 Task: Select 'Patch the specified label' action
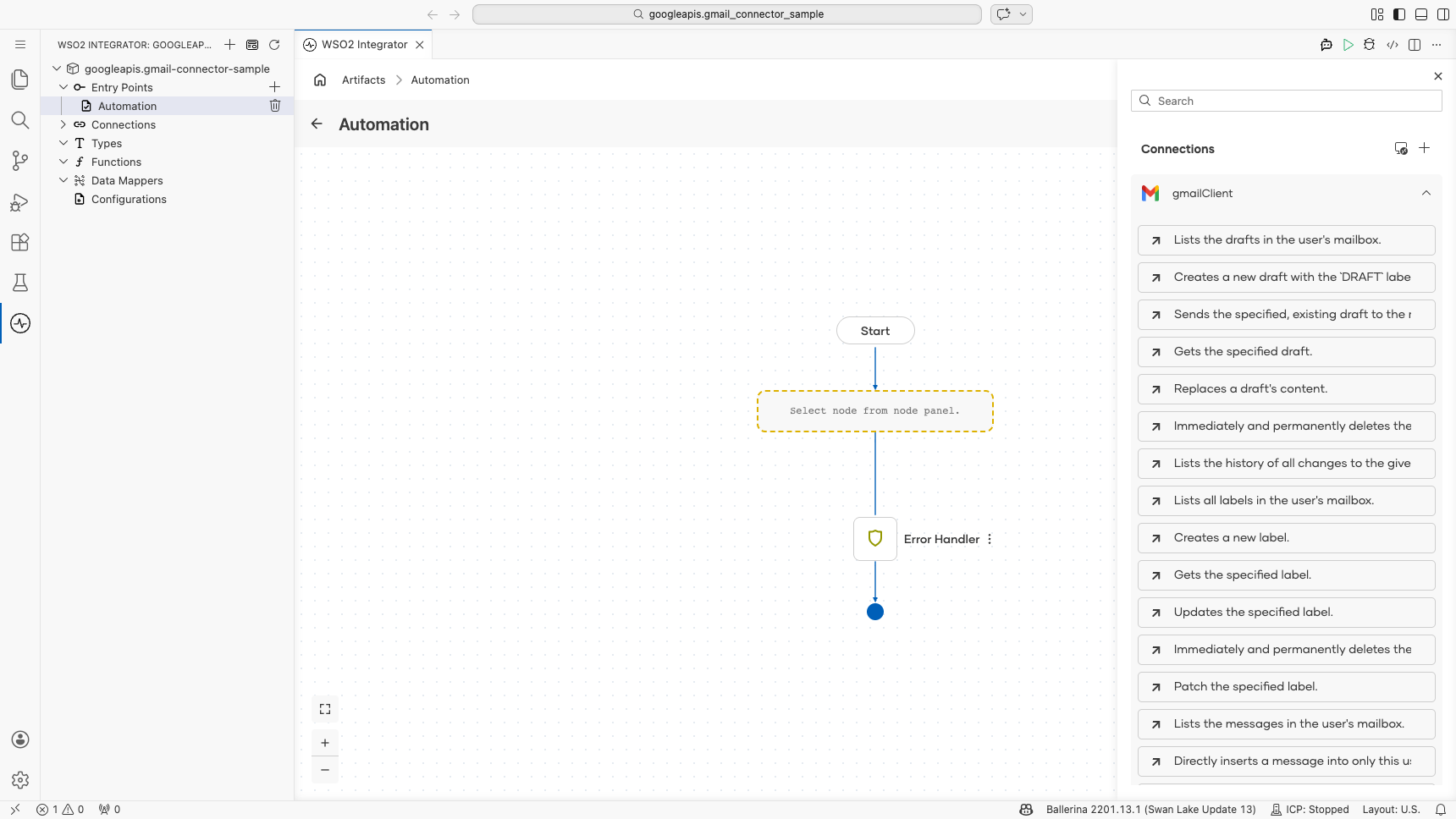pyautogui.click(x=1287, y=687)
